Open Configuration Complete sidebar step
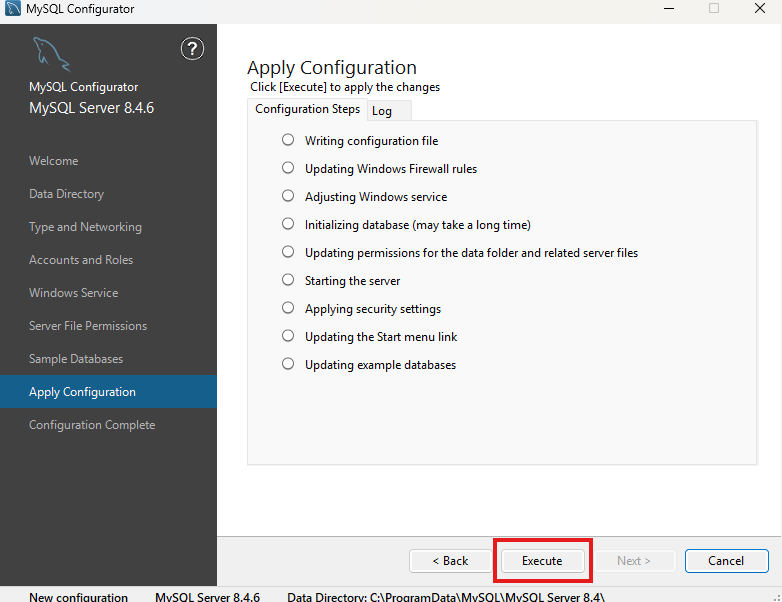The image size is (782, 602). (92, 425)
